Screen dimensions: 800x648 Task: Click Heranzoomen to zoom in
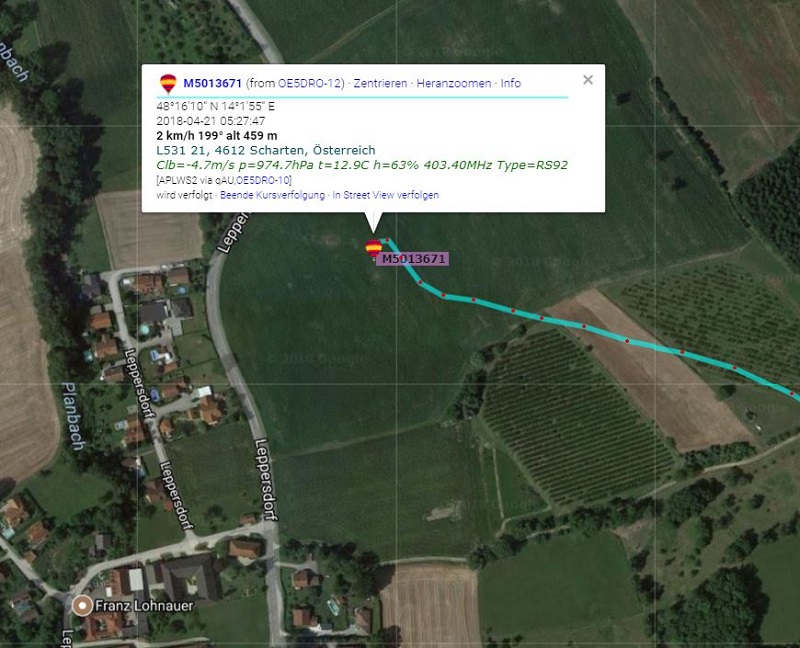(x=454, y=83)
